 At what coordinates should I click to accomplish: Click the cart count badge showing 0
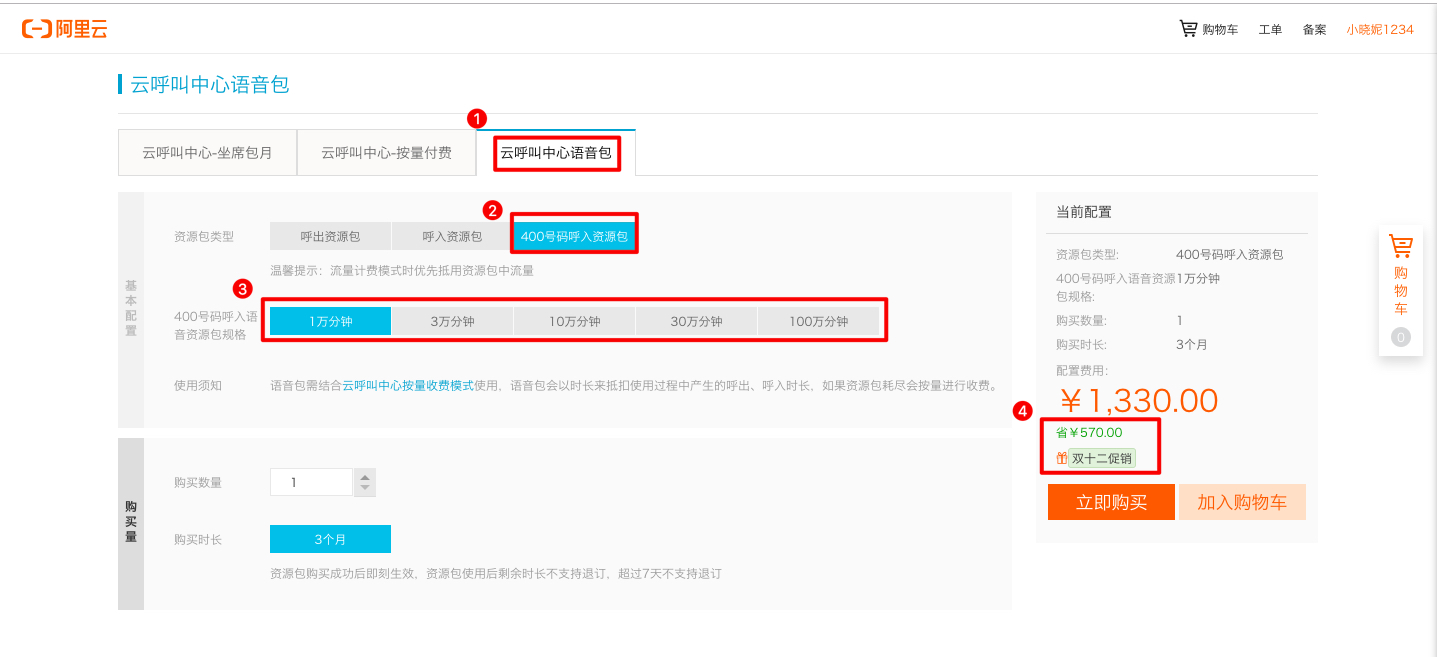1401,338
